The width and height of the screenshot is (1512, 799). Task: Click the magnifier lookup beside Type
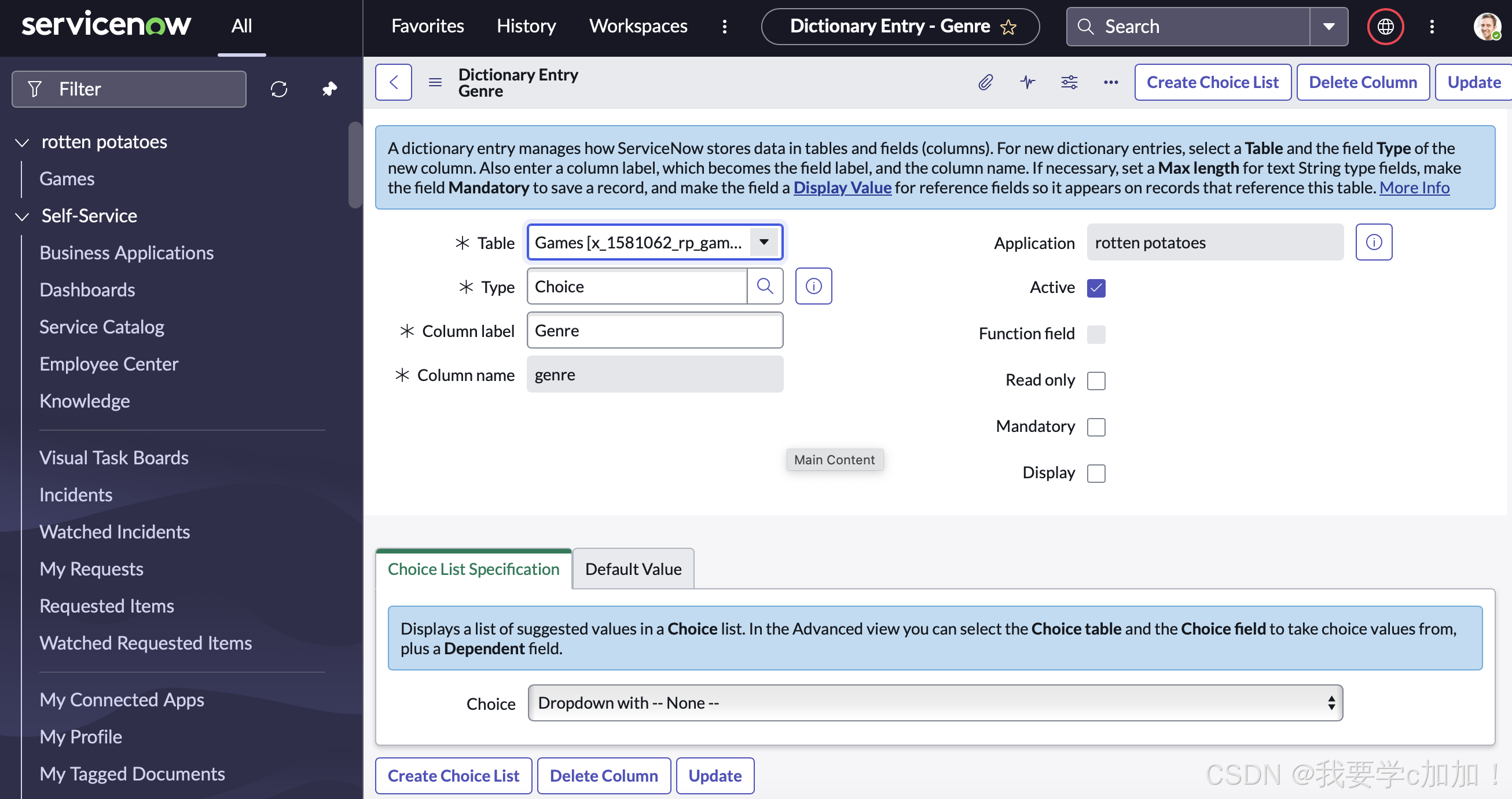click(765, 287)
